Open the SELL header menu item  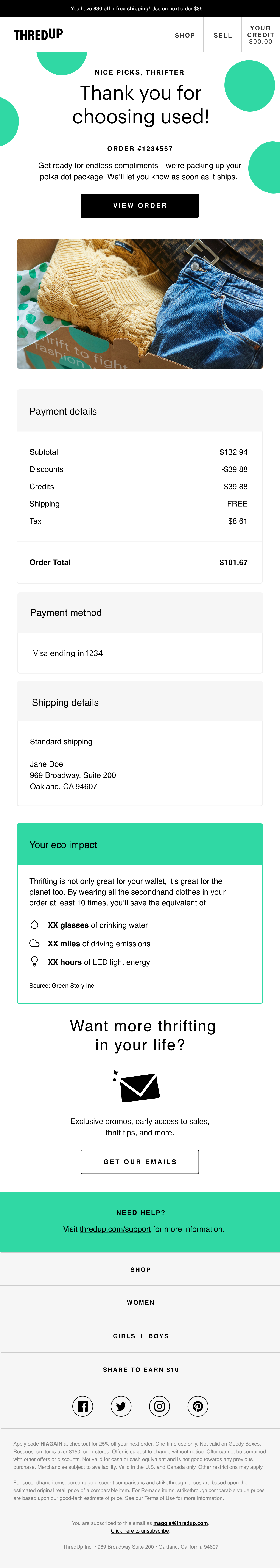click(x=223, y=35)
